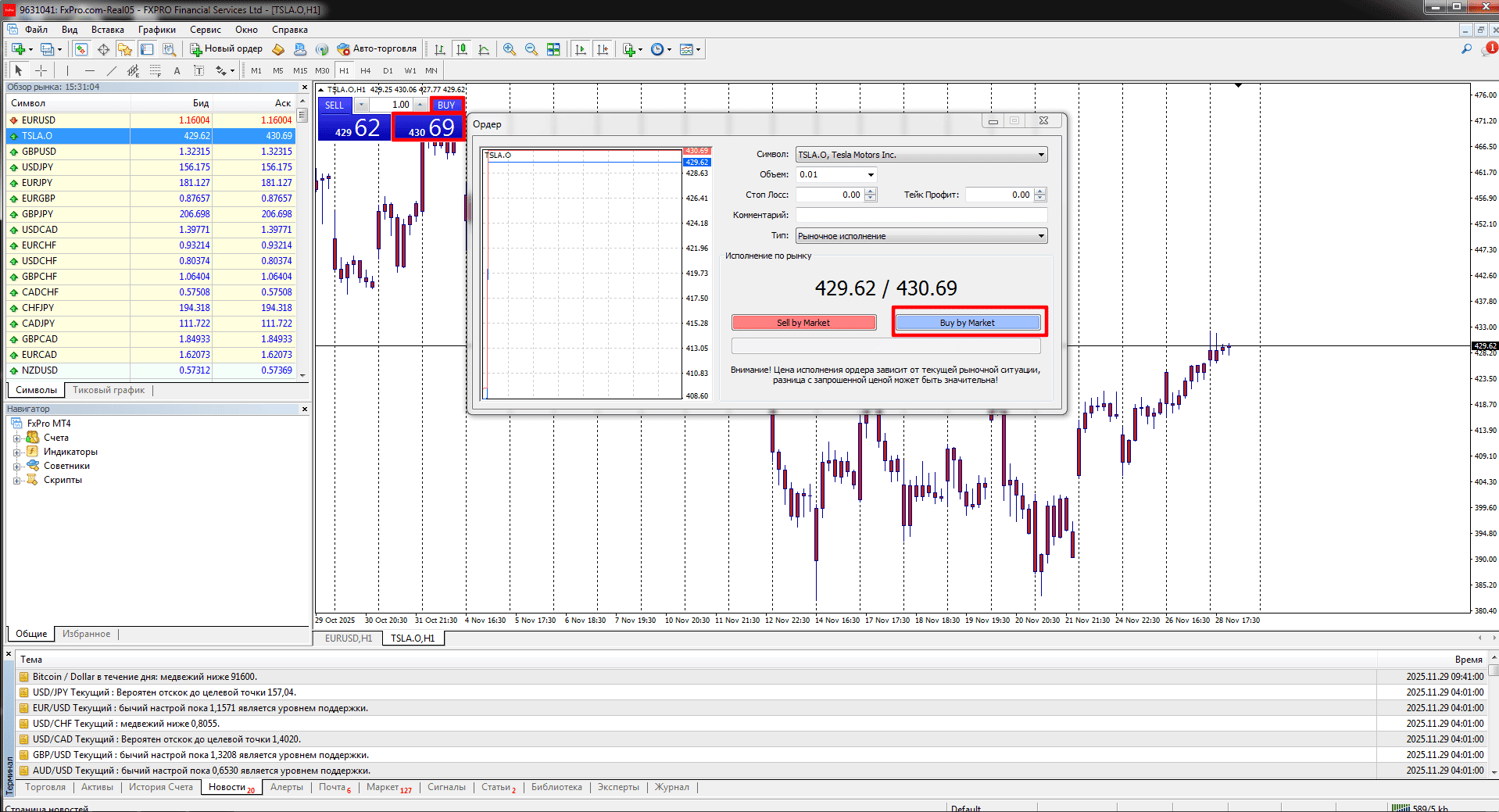Open the Символ dropdown in order dialog
Screen dimensions: 1499x812
(921, 155)
